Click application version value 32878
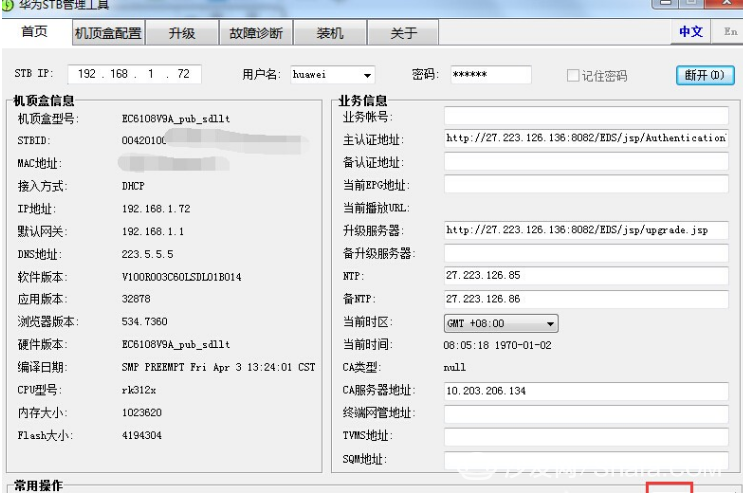Image resolution: width=743 pixels, height=493 pixels. click(136, 299)
